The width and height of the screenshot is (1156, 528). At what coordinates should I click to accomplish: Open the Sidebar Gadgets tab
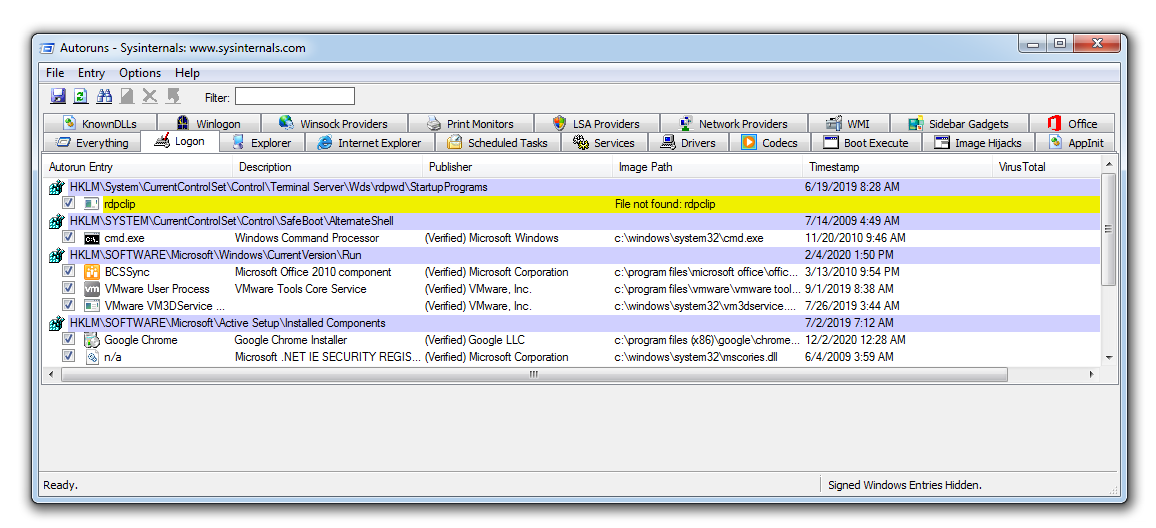click(958, 124)
